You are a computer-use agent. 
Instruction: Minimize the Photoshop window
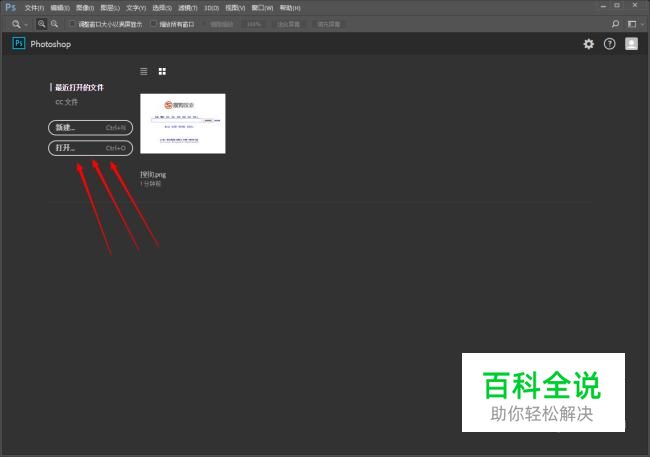click(x=603, y=6)
